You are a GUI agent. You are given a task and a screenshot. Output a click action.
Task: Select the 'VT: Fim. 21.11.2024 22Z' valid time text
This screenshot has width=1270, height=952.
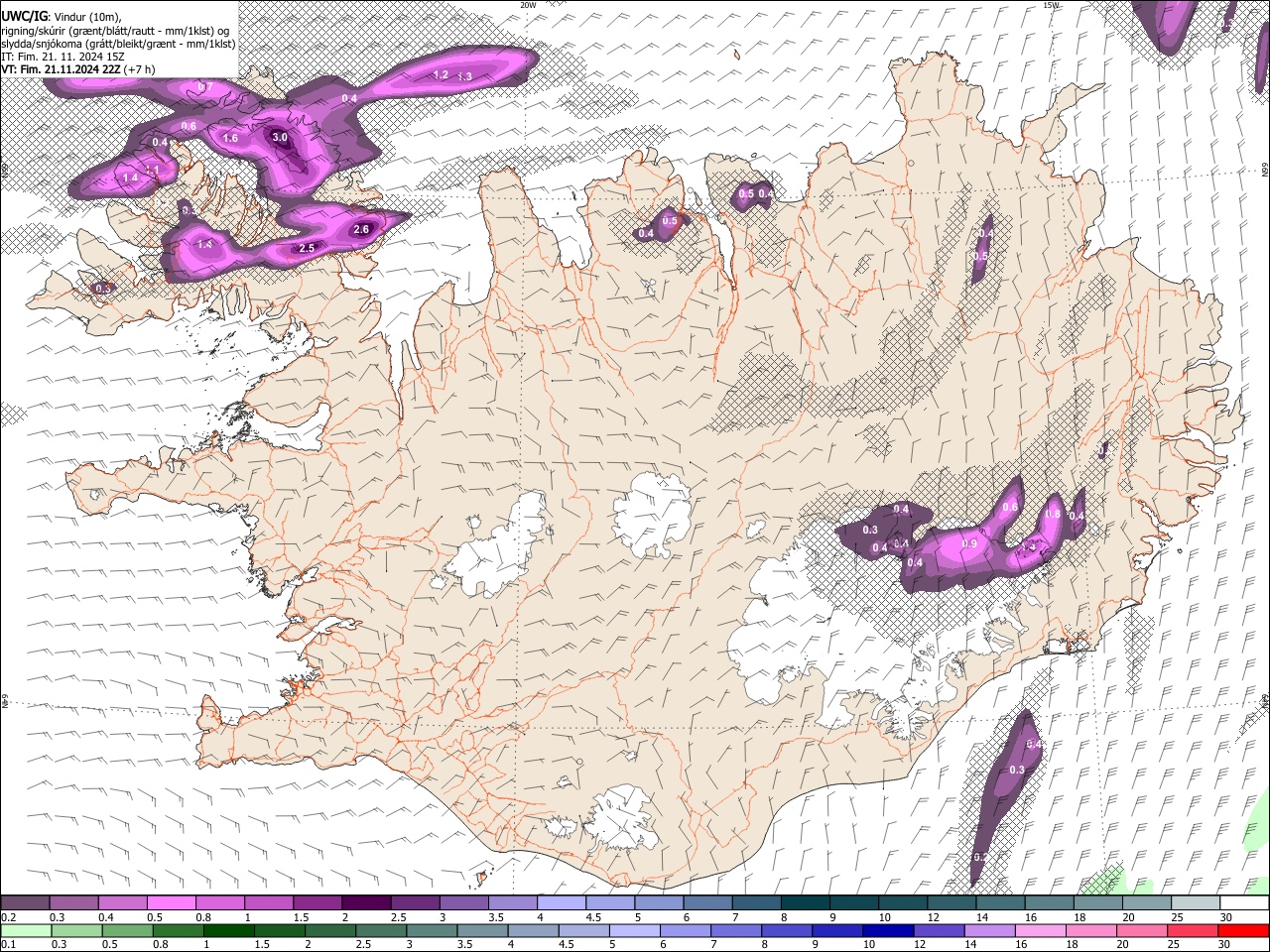click(x=62, y=69)
